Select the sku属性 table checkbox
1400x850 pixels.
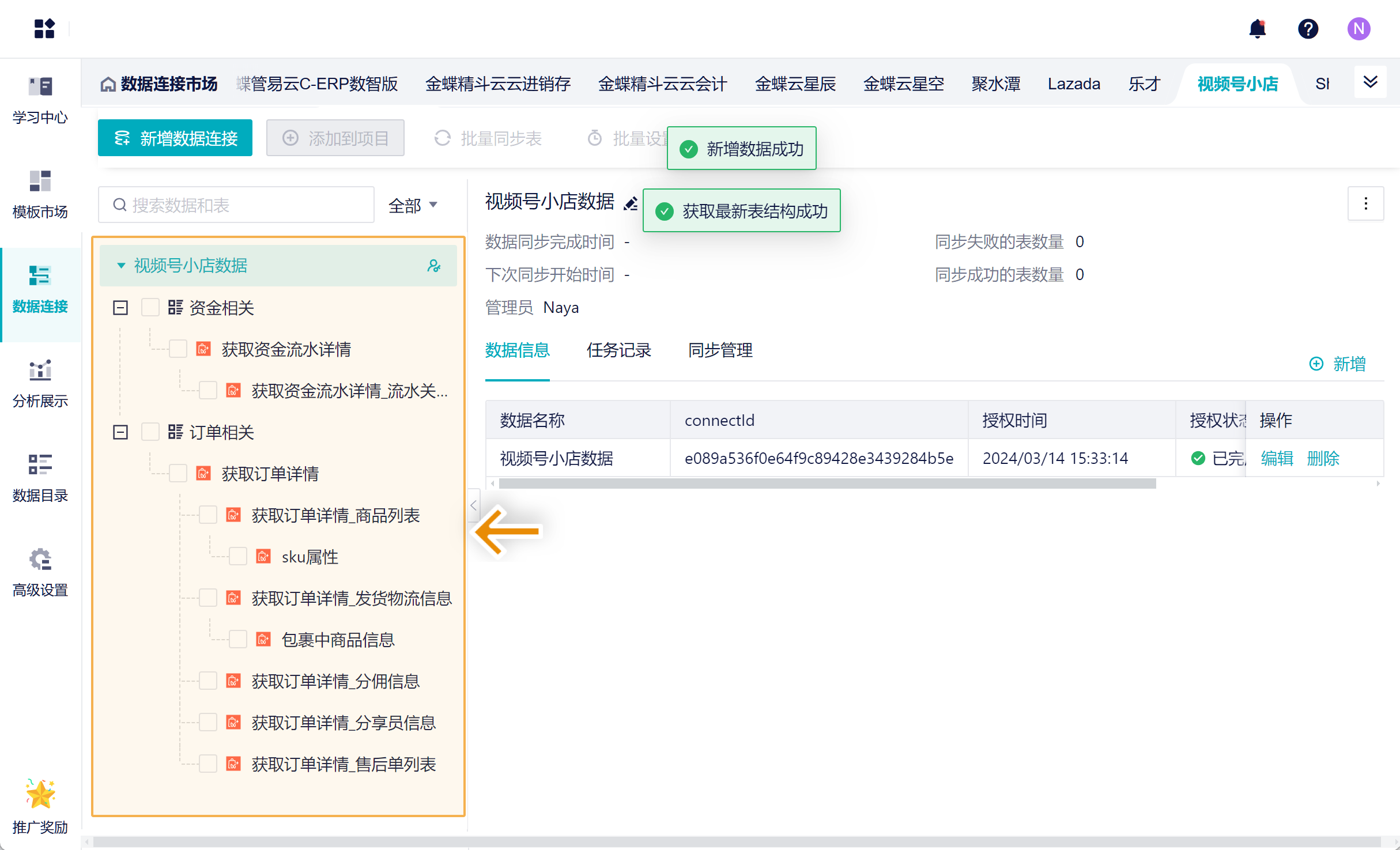pos(238,557)
